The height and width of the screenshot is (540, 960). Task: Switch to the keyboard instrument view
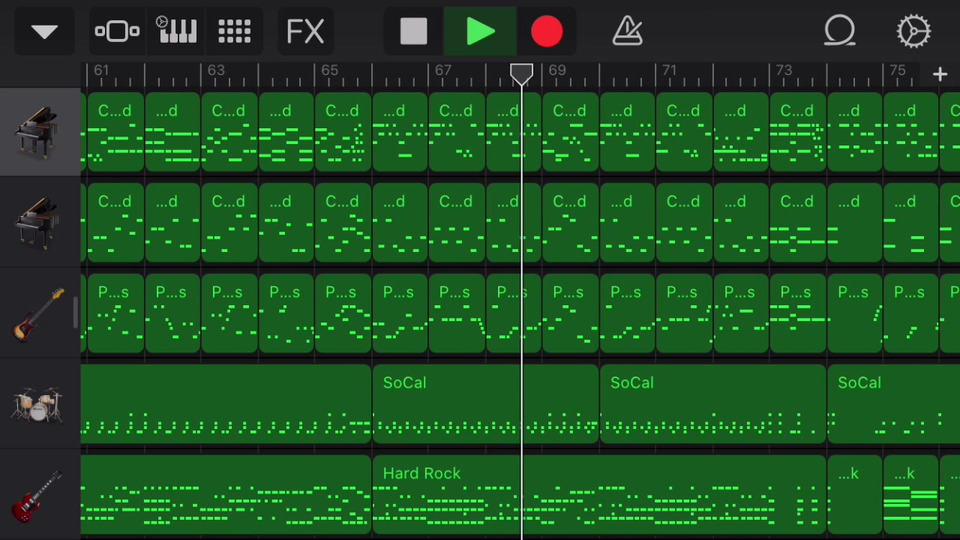pyautogui.click(x=177, y=31)
